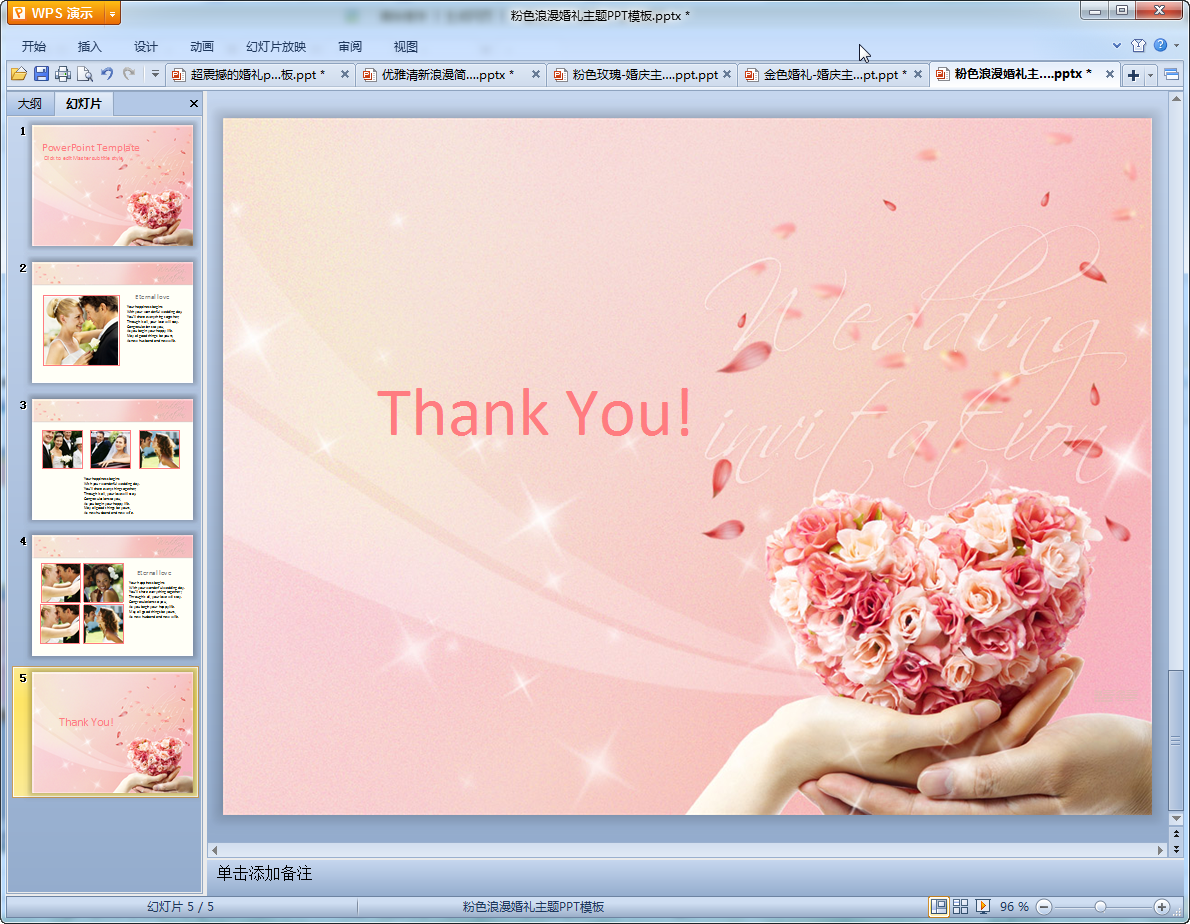
Task: Select slide 3 thumbnail with three photos
Action: coord(112,459)
